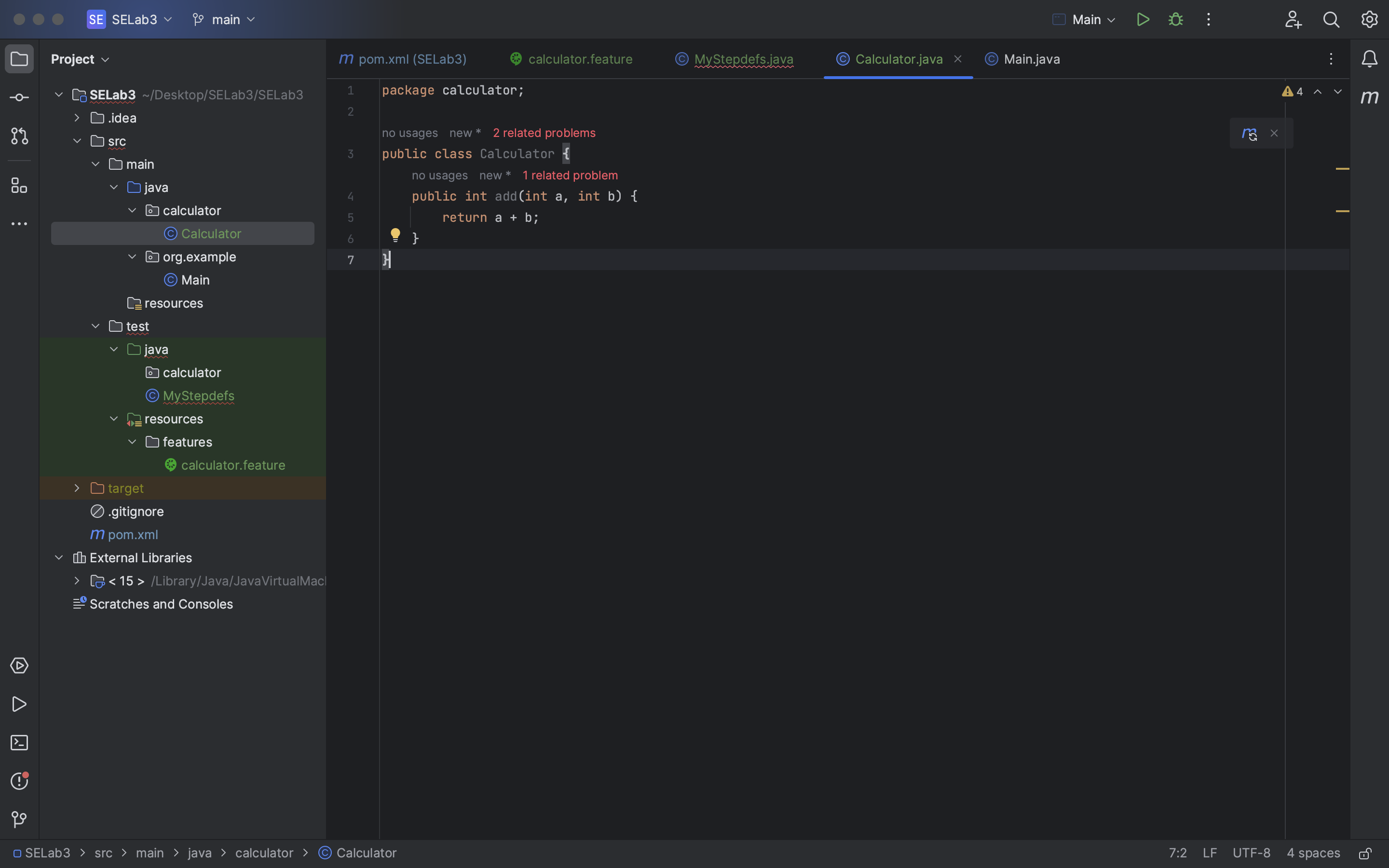This screenshot has height=868, width=1389.
Task: Expand the target folder
Action: click(x=77, y=488)
